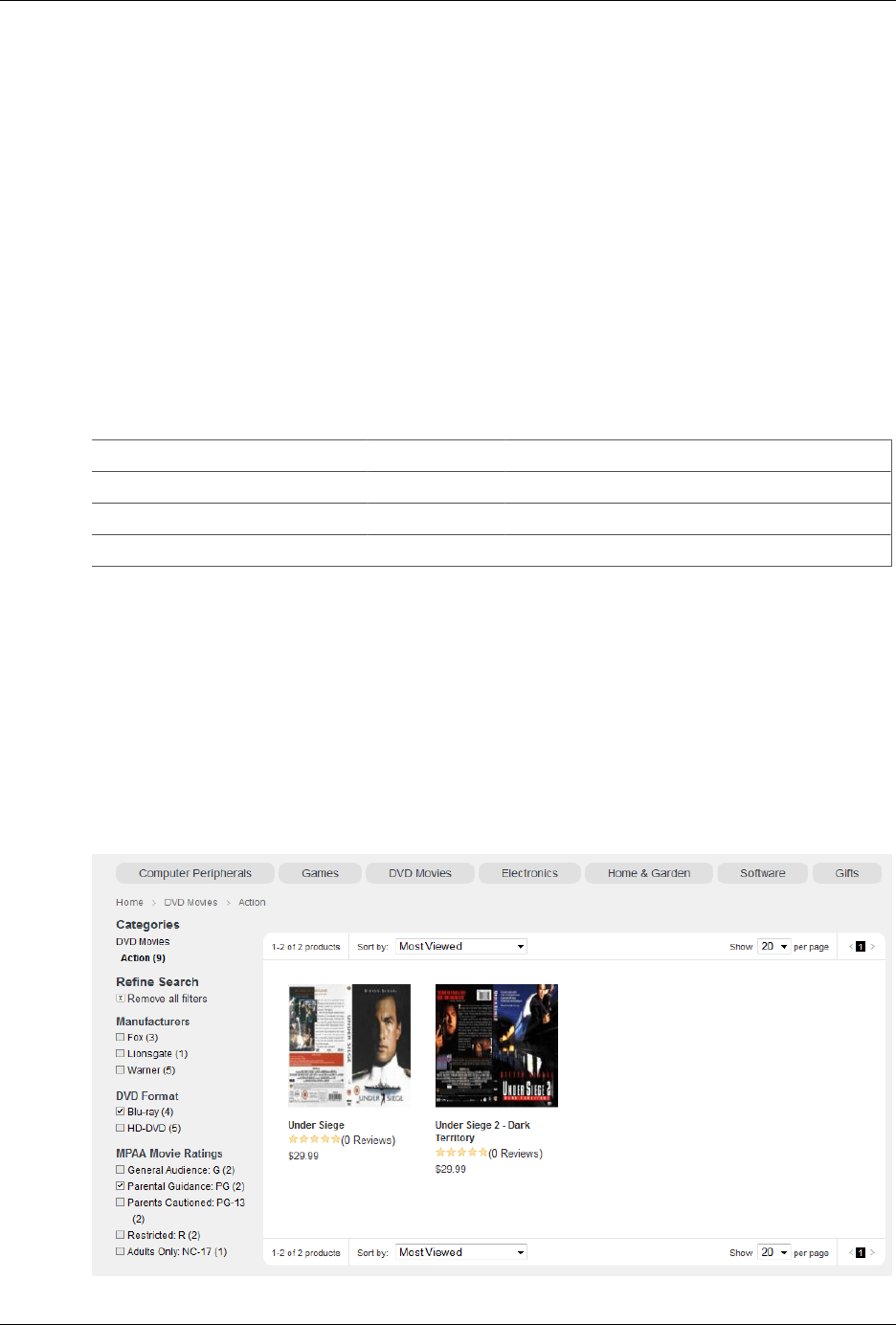The width and height of the screenshot is (896, 1325).
Task: Go to Home breadcrumb link
Action: [x=129, y=903]
